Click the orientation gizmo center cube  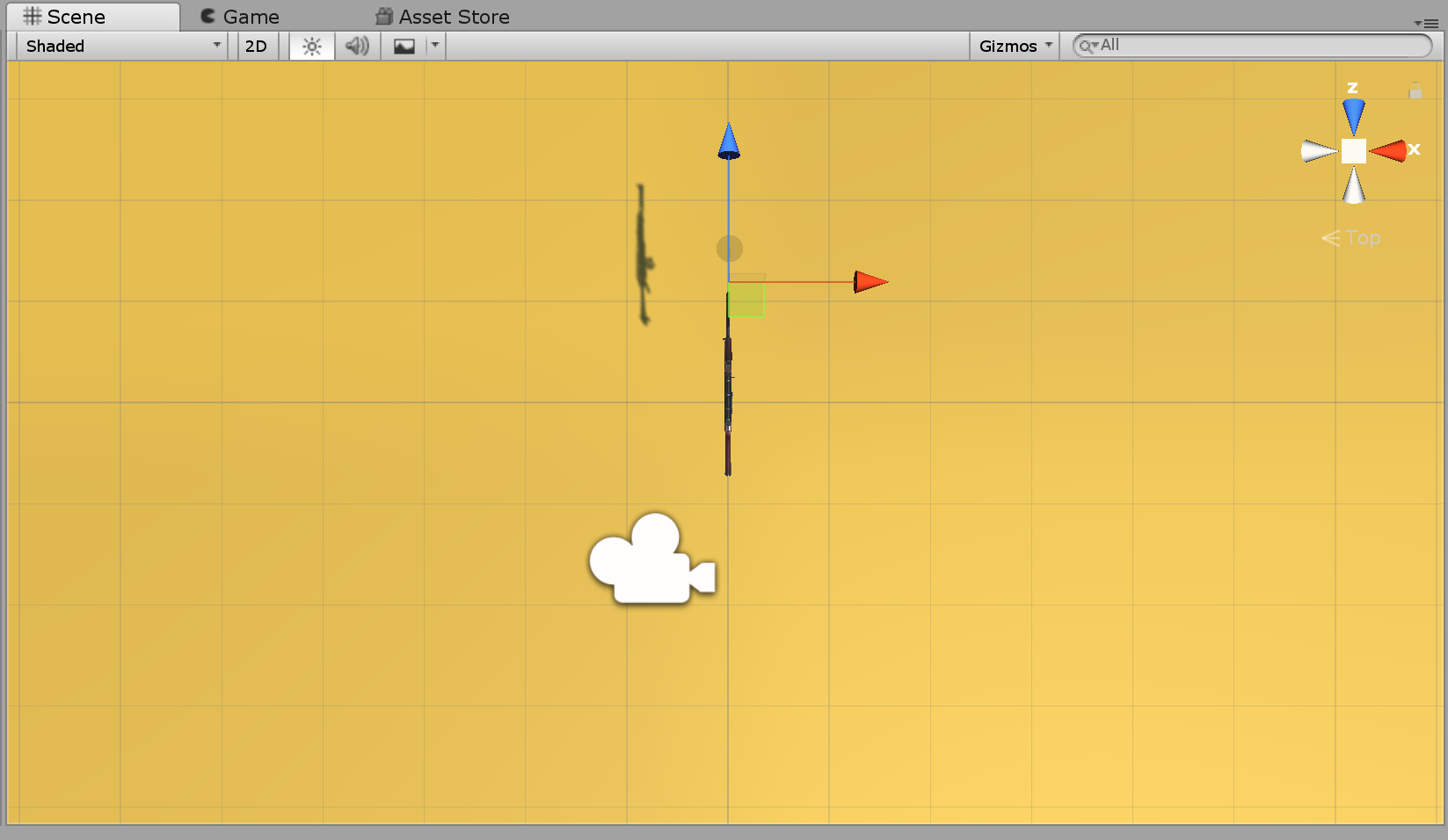(x=1353, y=151)
